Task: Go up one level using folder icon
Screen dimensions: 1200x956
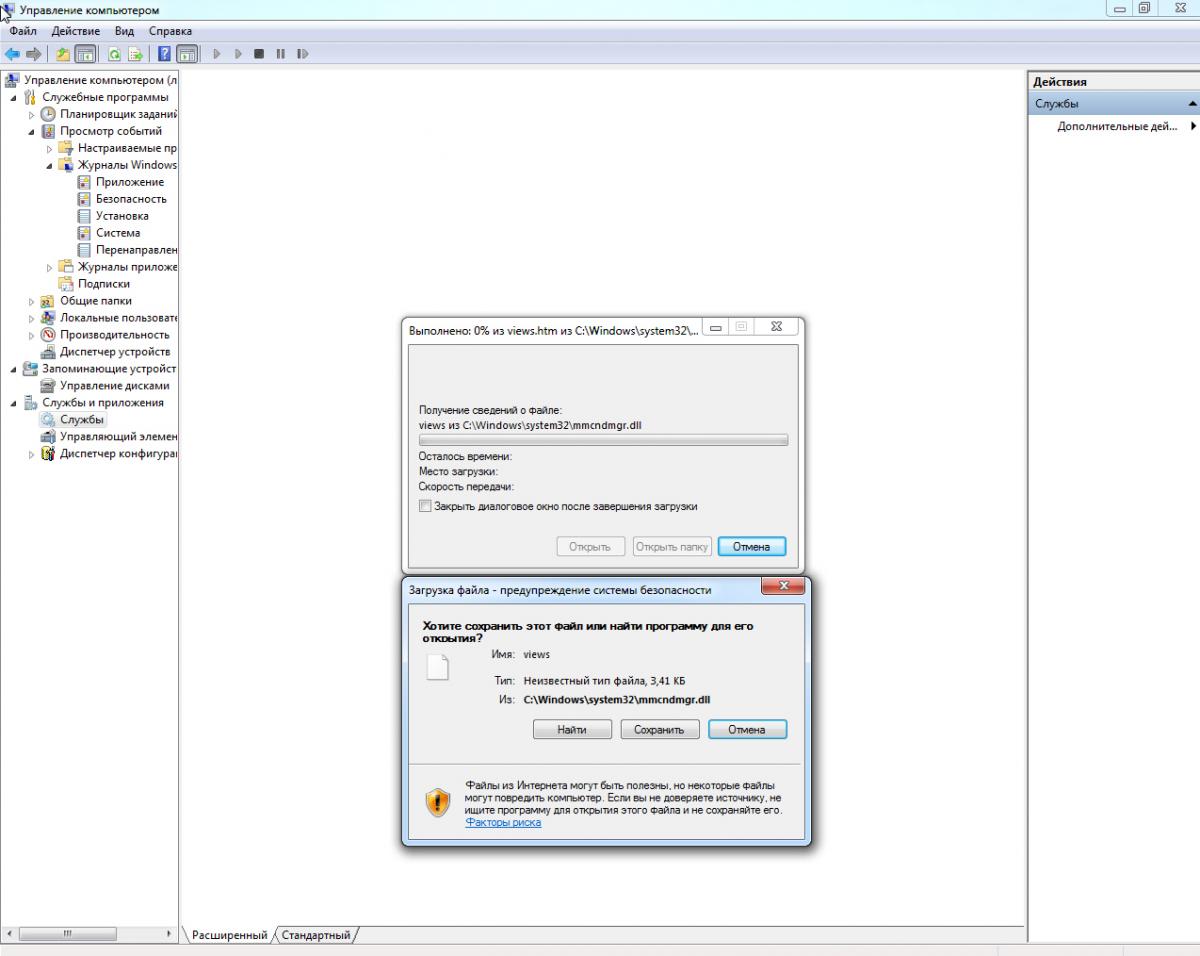Action: pos(63,54)
